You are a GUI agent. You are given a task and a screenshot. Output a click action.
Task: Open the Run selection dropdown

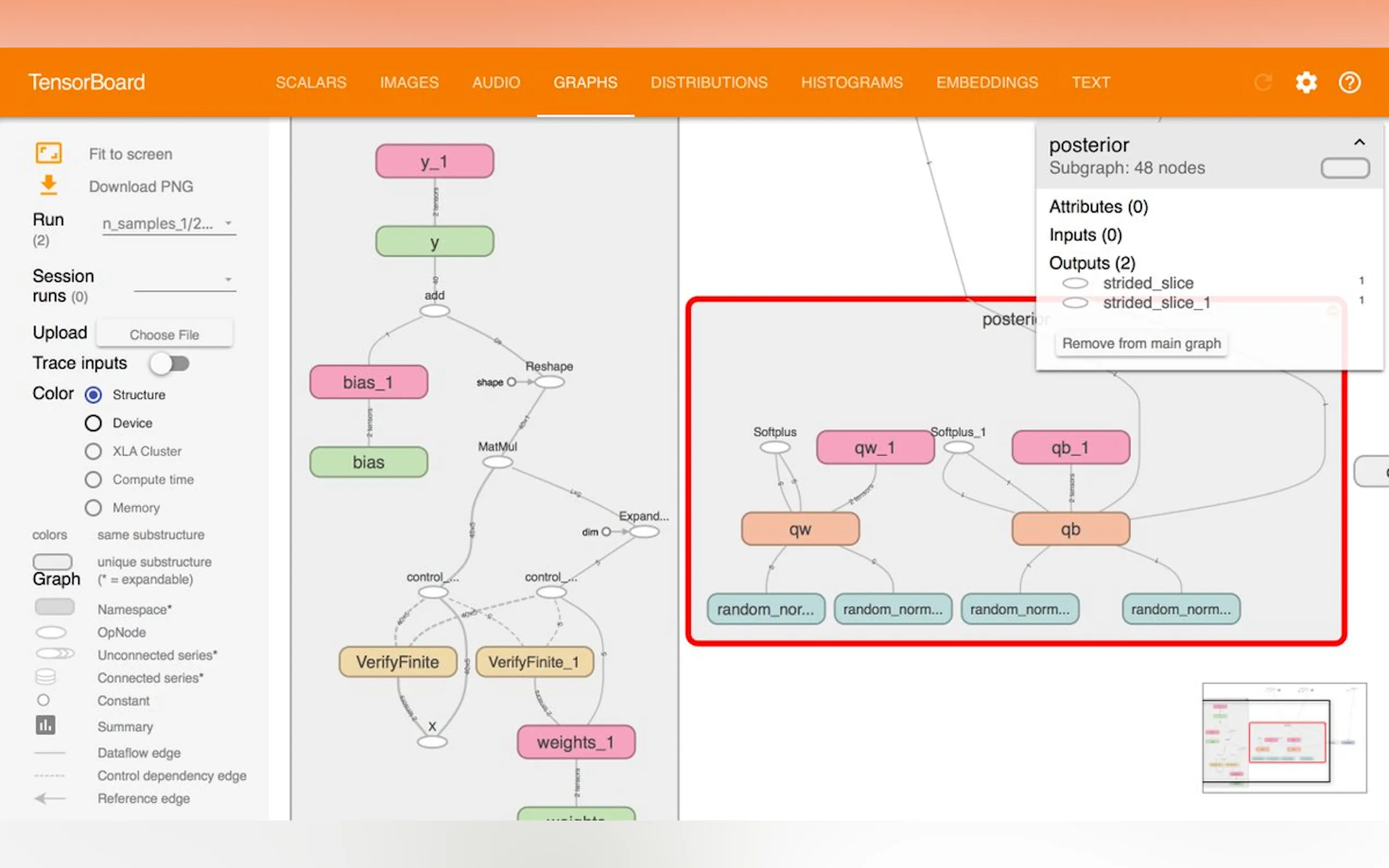[x=169, y=224]
